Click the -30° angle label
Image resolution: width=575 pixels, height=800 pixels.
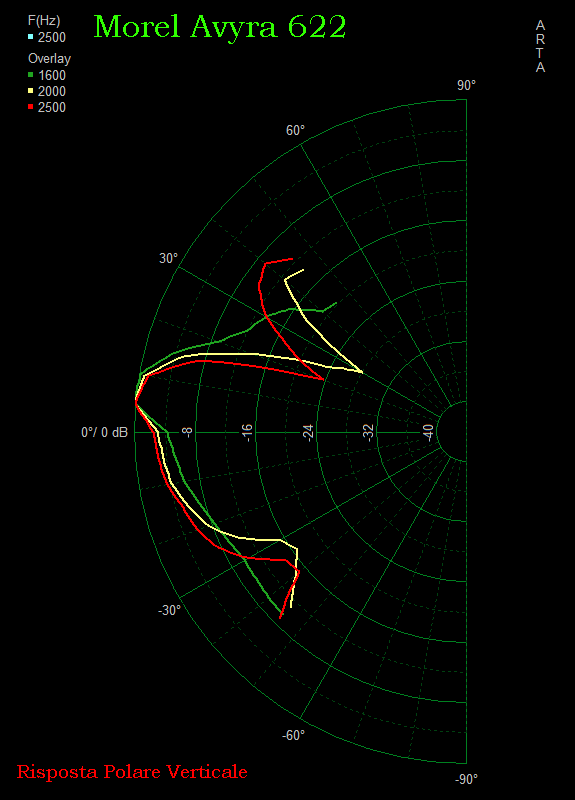(x=169, y=610)
